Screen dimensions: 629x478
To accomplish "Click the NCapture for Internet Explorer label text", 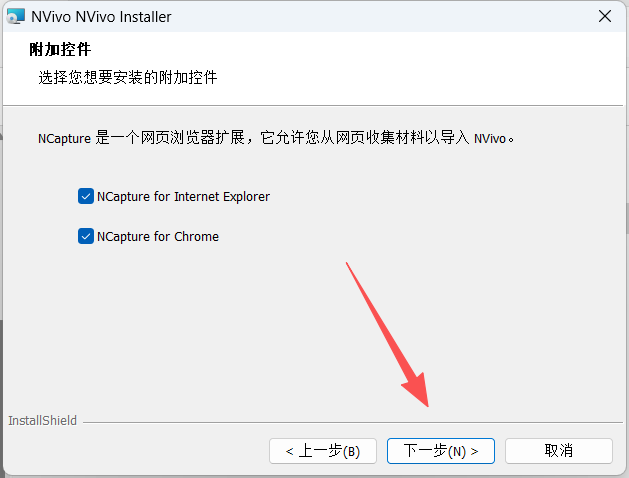I will click(183, 196).
